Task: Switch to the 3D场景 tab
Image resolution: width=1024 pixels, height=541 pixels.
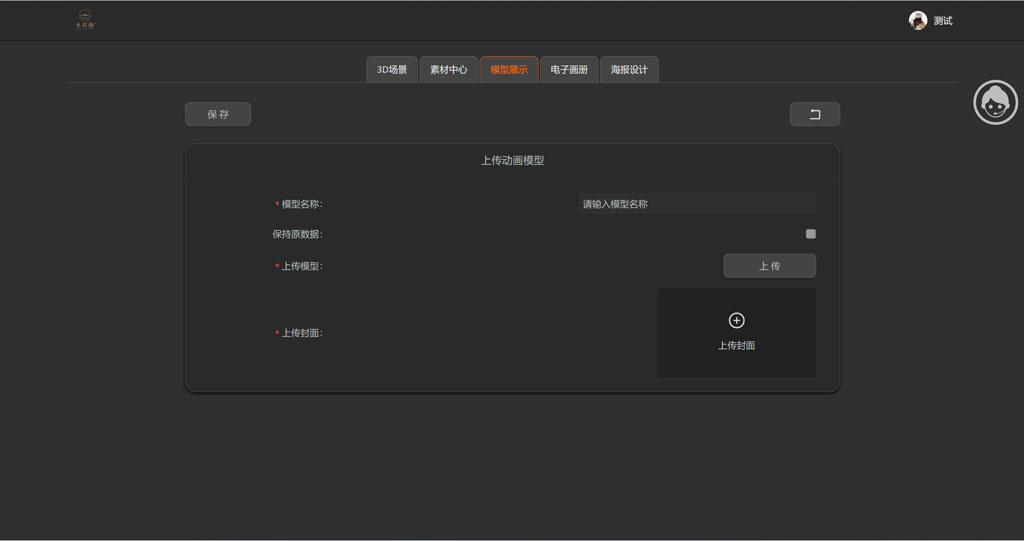Action: (x=392, y=69)
